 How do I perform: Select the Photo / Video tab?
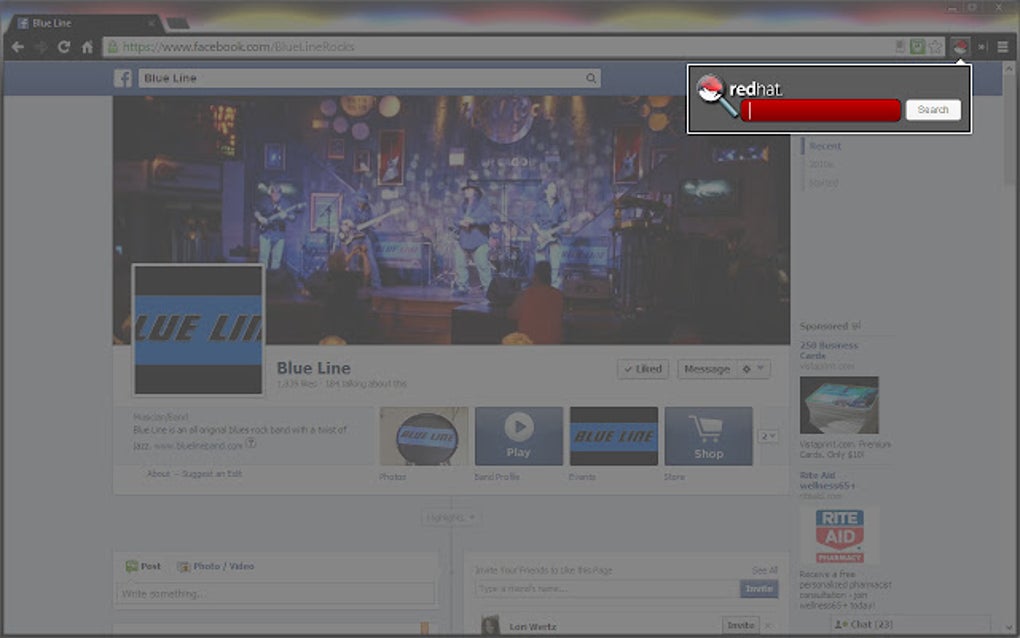[216, 566]
